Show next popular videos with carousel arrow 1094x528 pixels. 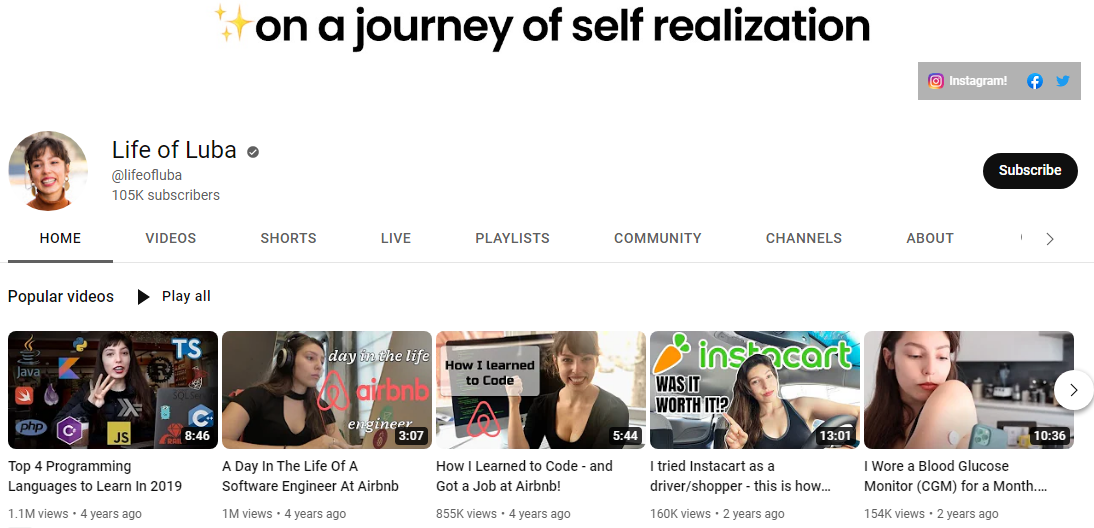tap(1074, 390)
